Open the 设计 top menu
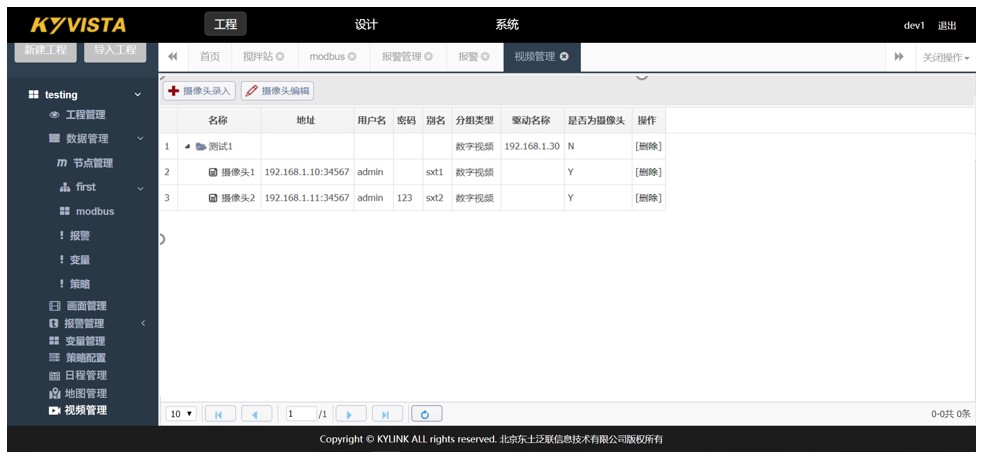 366,25
